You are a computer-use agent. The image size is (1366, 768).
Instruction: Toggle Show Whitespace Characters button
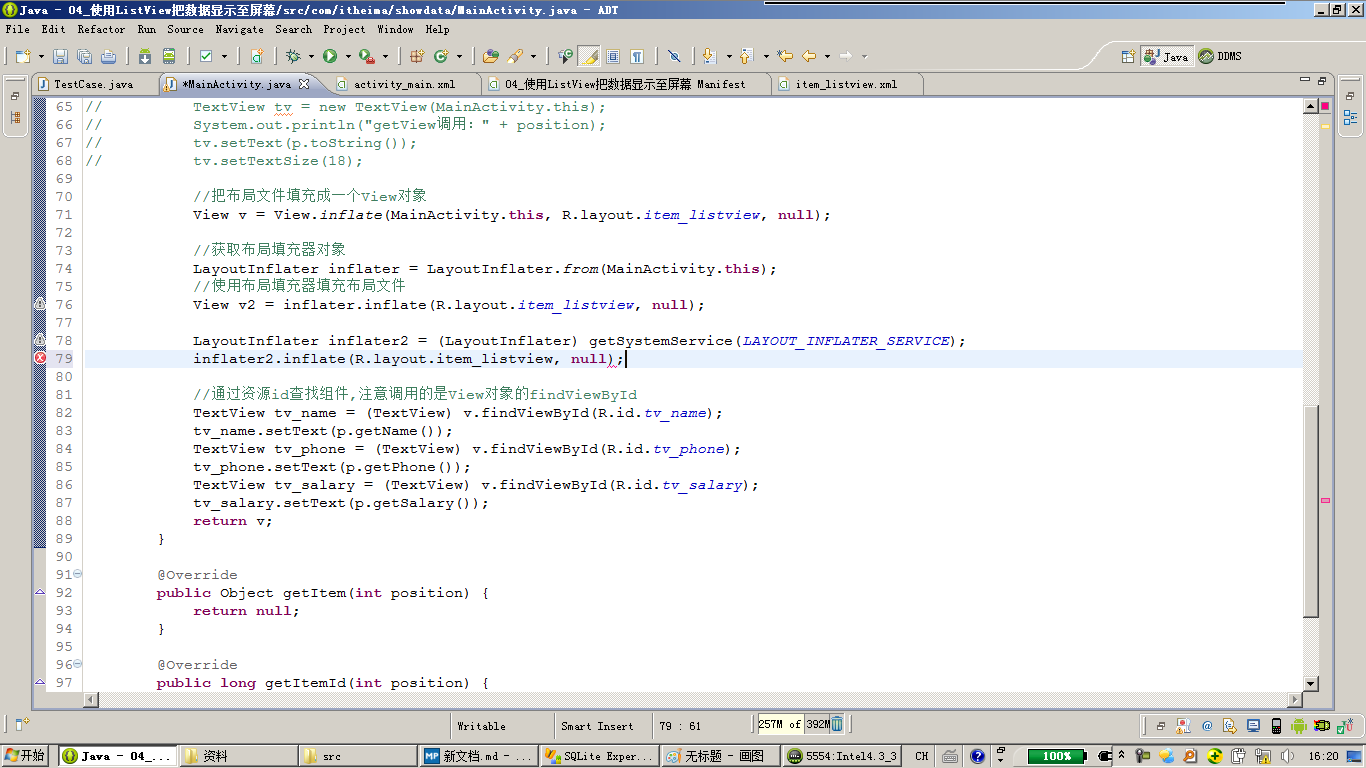pyautogui.click(x=637, y=57)
